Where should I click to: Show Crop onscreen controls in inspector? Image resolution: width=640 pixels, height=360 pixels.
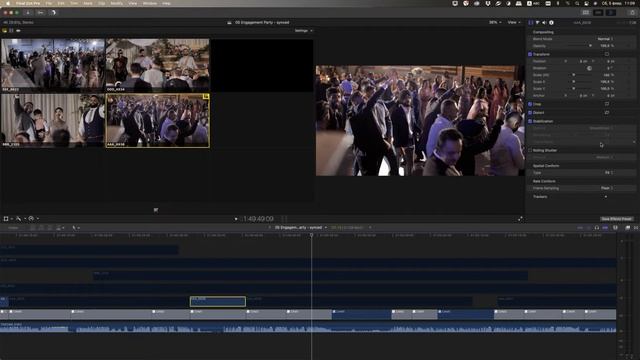pos(607,104)
